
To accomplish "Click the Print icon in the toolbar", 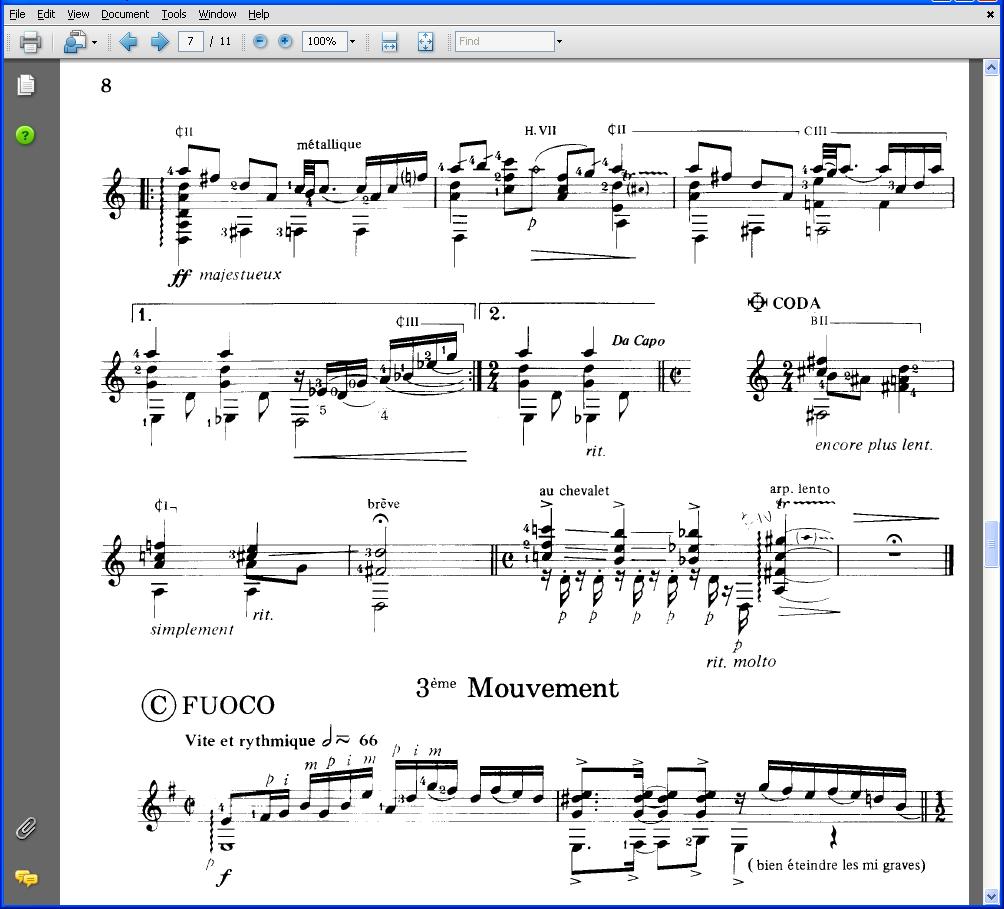I will tap(30, 42).
